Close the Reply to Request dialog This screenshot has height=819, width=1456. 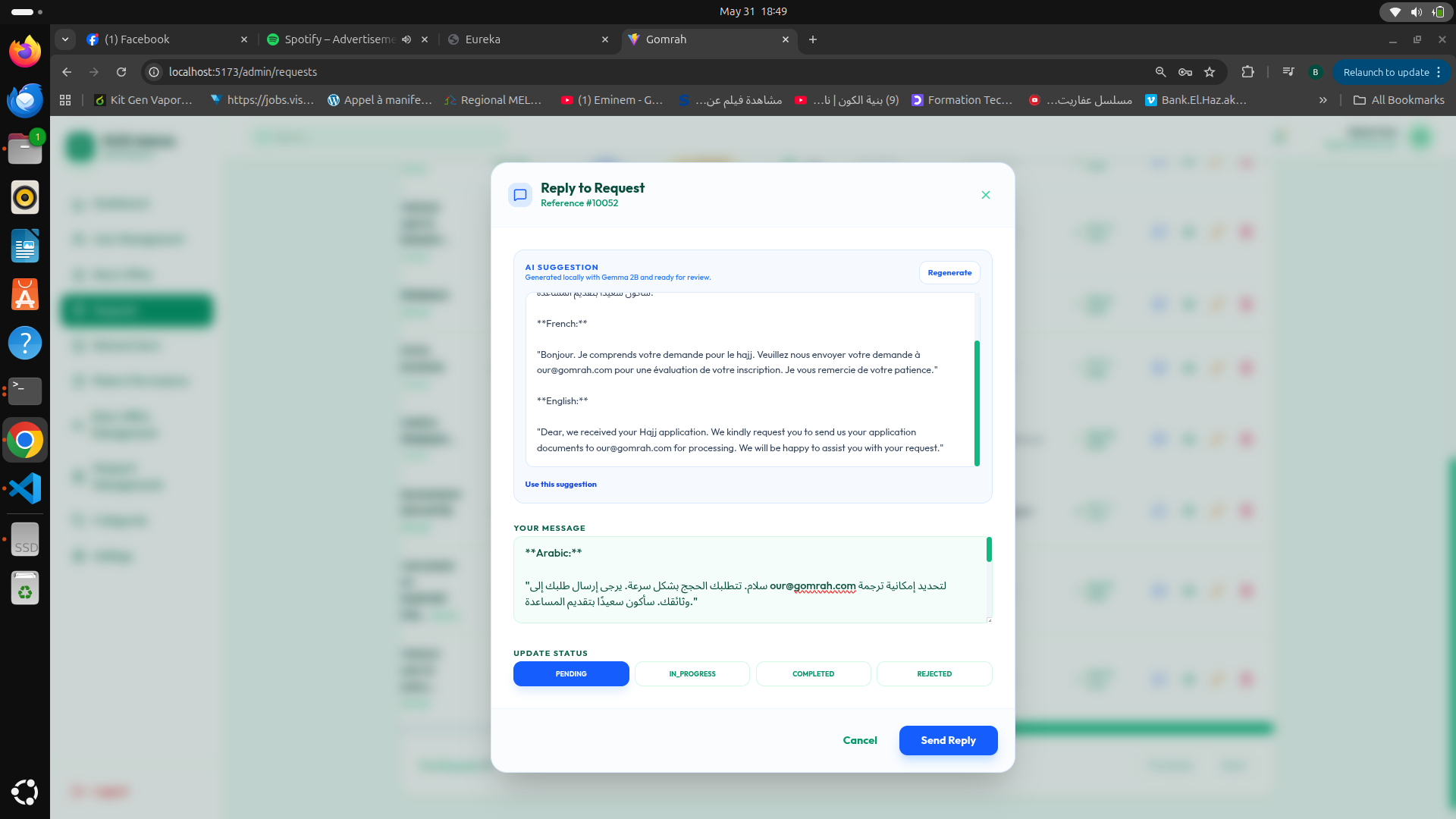pyautogui.click(x=985, y=195)
